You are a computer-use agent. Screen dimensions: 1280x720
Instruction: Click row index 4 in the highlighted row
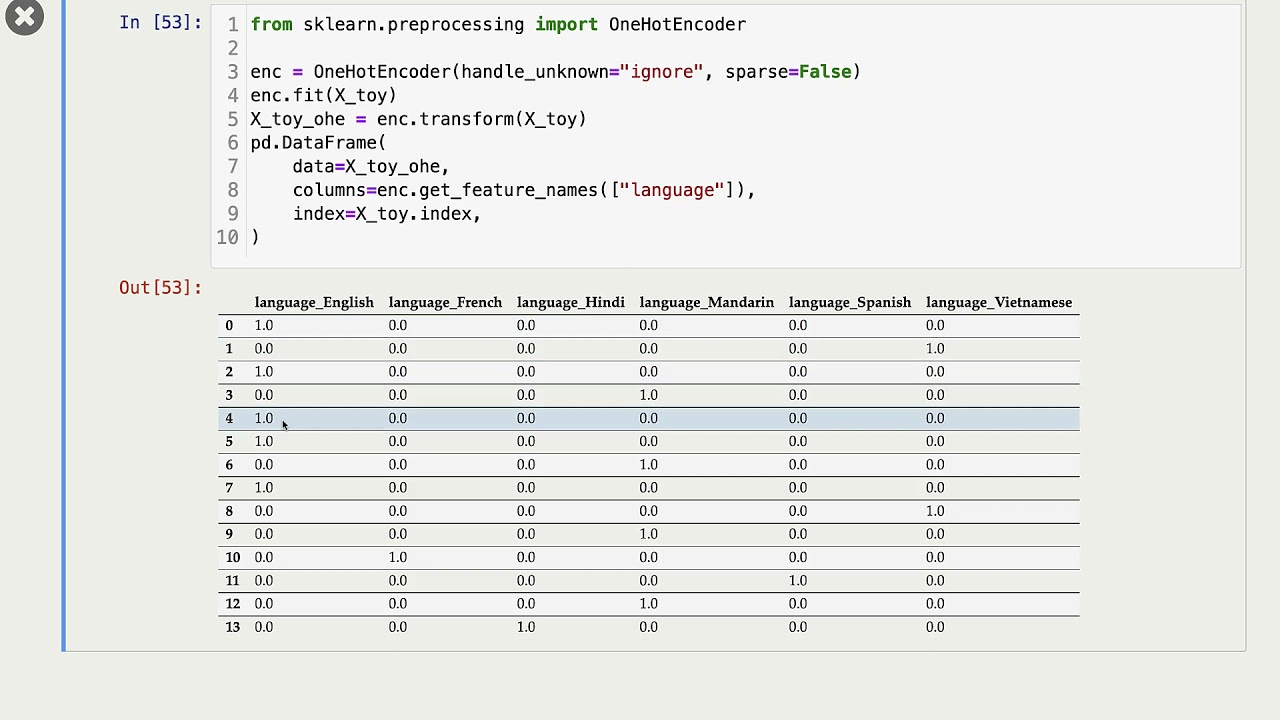[229, 418]
